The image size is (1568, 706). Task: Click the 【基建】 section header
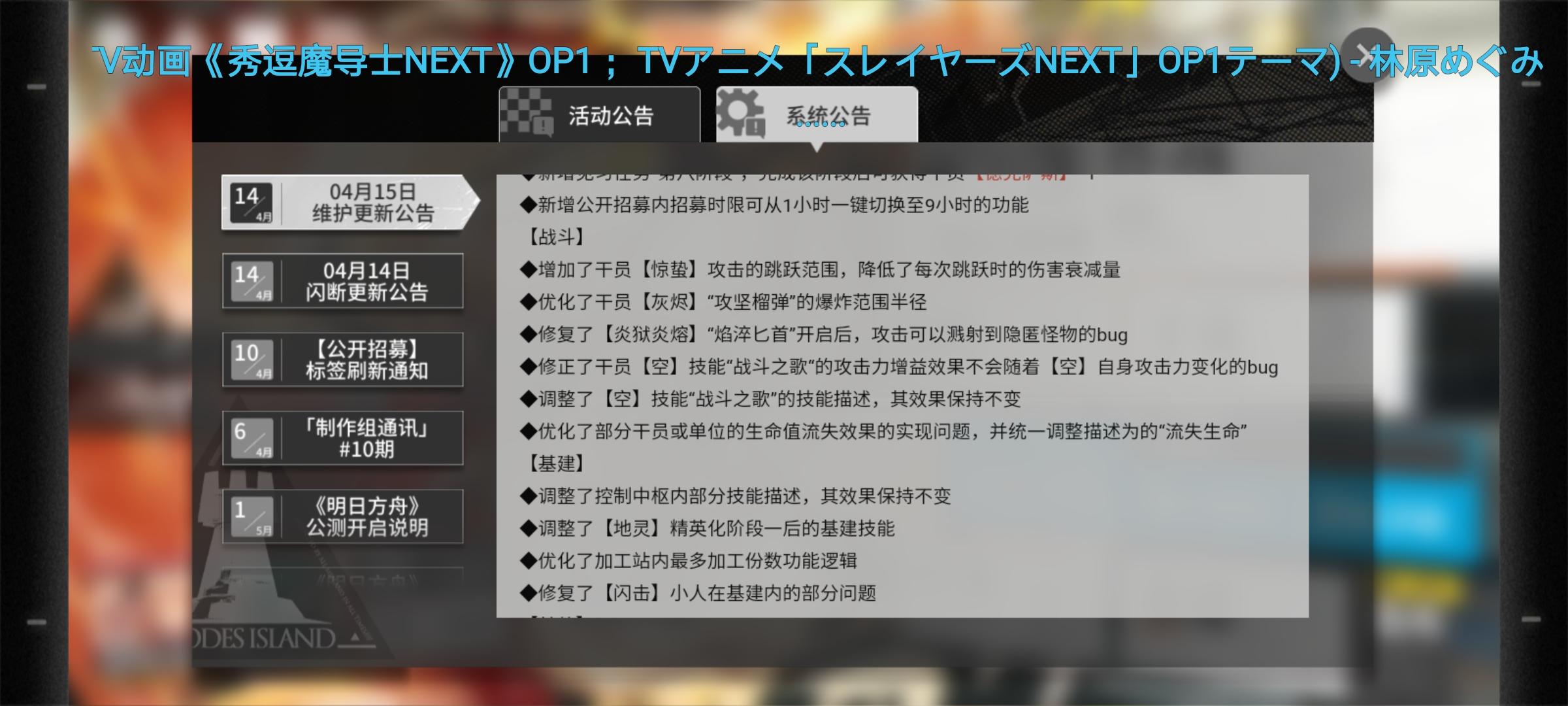[555, 463]
